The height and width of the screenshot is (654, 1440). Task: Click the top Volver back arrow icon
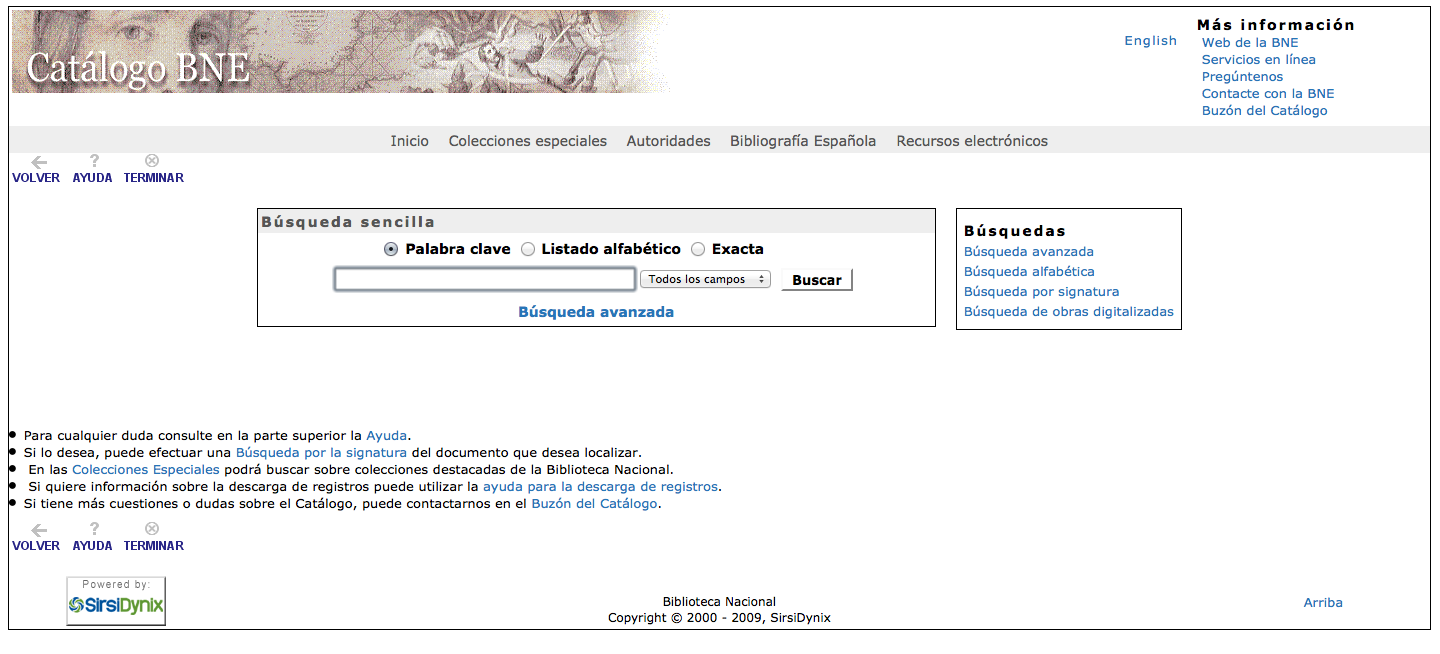(39, 161)
